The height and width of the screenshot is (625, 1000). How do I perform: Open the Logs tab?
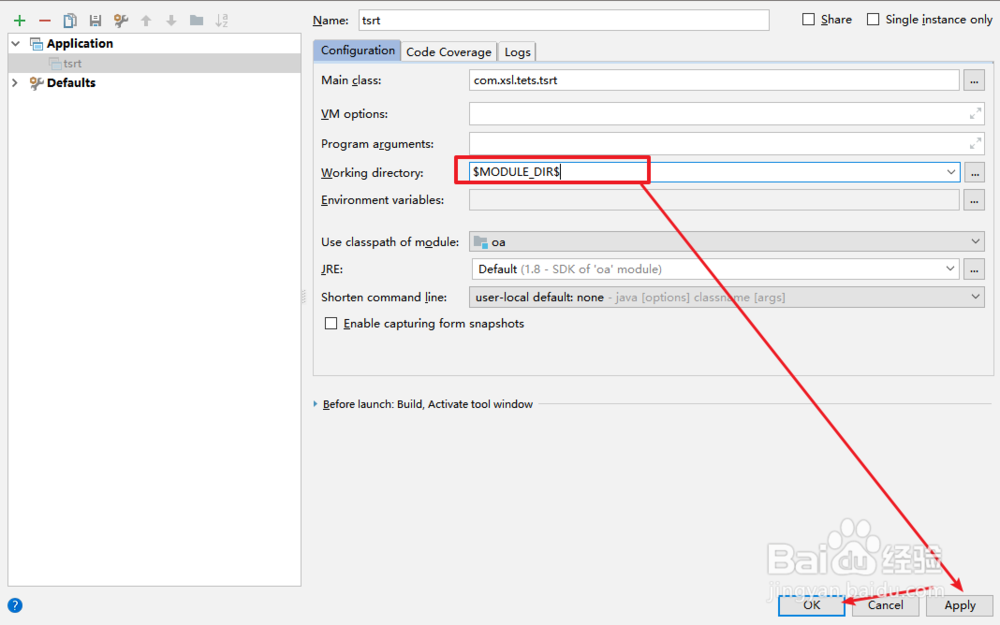click(x=517, y=51)
